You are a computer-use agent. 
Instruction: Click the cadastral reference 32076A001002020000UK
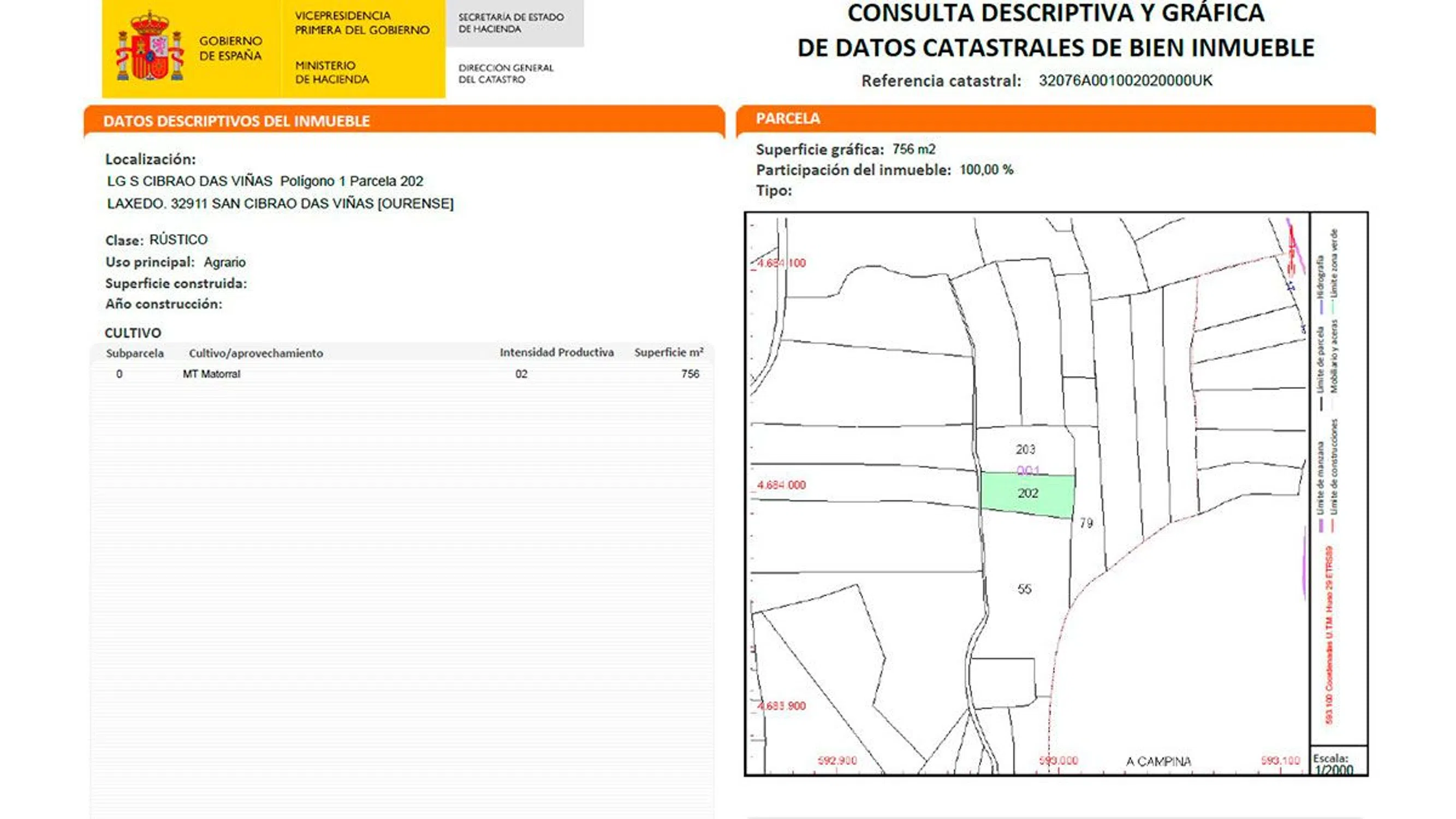1125,80
